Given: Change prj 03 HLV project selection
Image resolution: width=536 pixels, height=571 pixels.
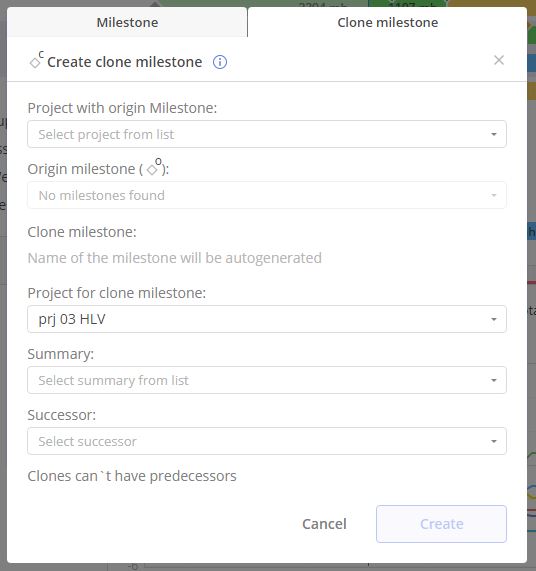Looking at the screenshot, I should pos(267,319).
